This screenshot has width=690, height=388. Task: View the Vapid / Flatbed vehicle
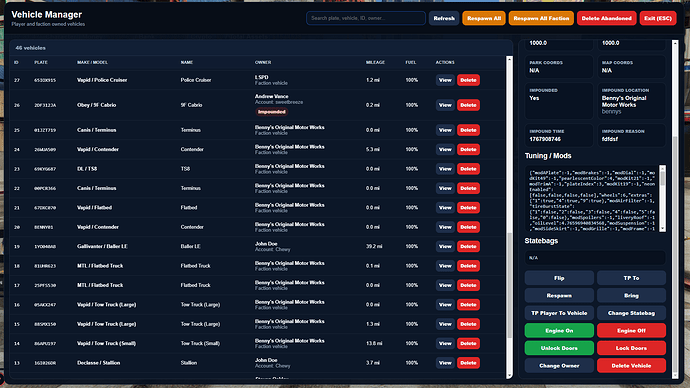(445, 208)
